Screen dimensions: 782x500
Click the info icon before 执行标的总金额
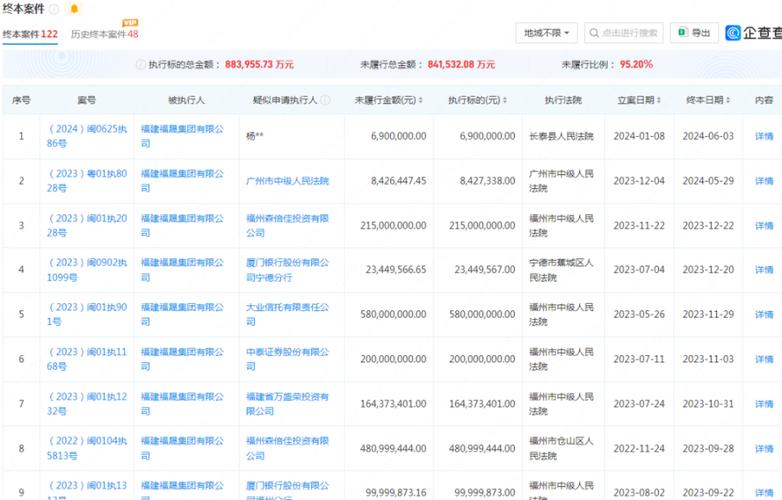pos(141,64)
